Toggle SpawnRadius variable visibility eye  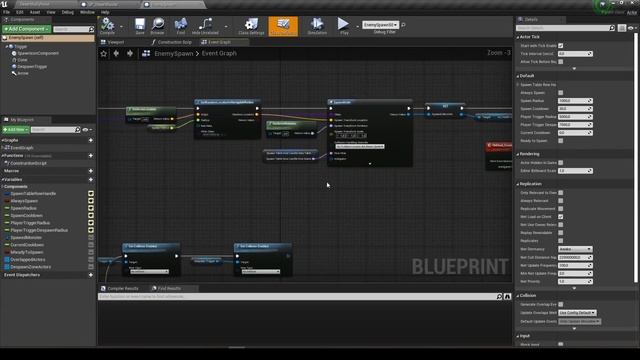click(91, 208)
